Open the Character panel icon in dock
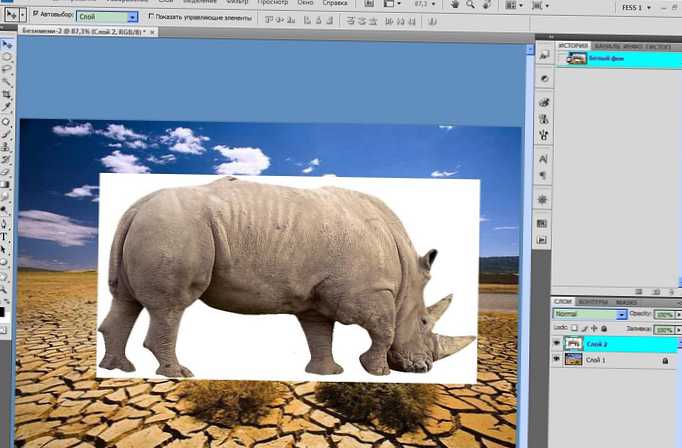The image size is (682, 448). 543,159
